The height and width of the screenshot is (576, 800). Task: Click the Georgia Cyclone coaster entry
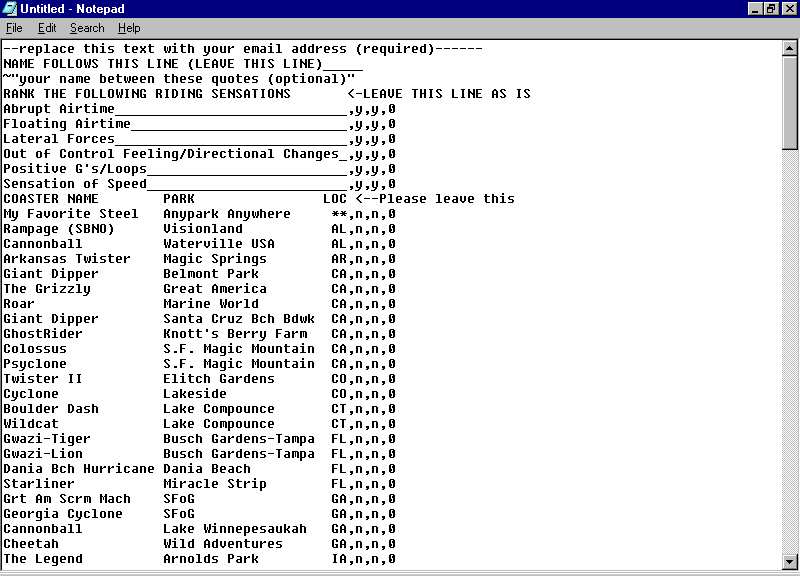tap(62, 514)
